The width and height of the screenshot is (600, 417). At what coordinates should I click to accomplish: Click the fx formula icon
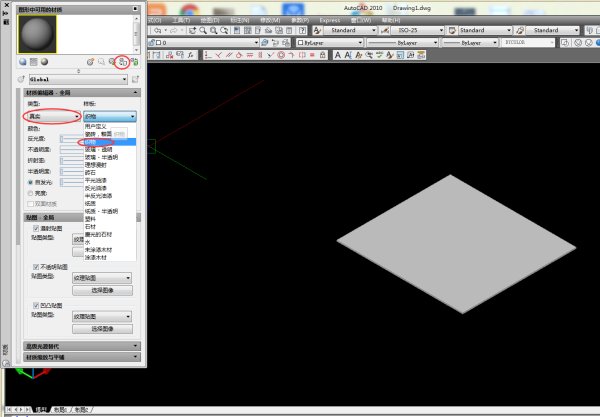(191, 55)
